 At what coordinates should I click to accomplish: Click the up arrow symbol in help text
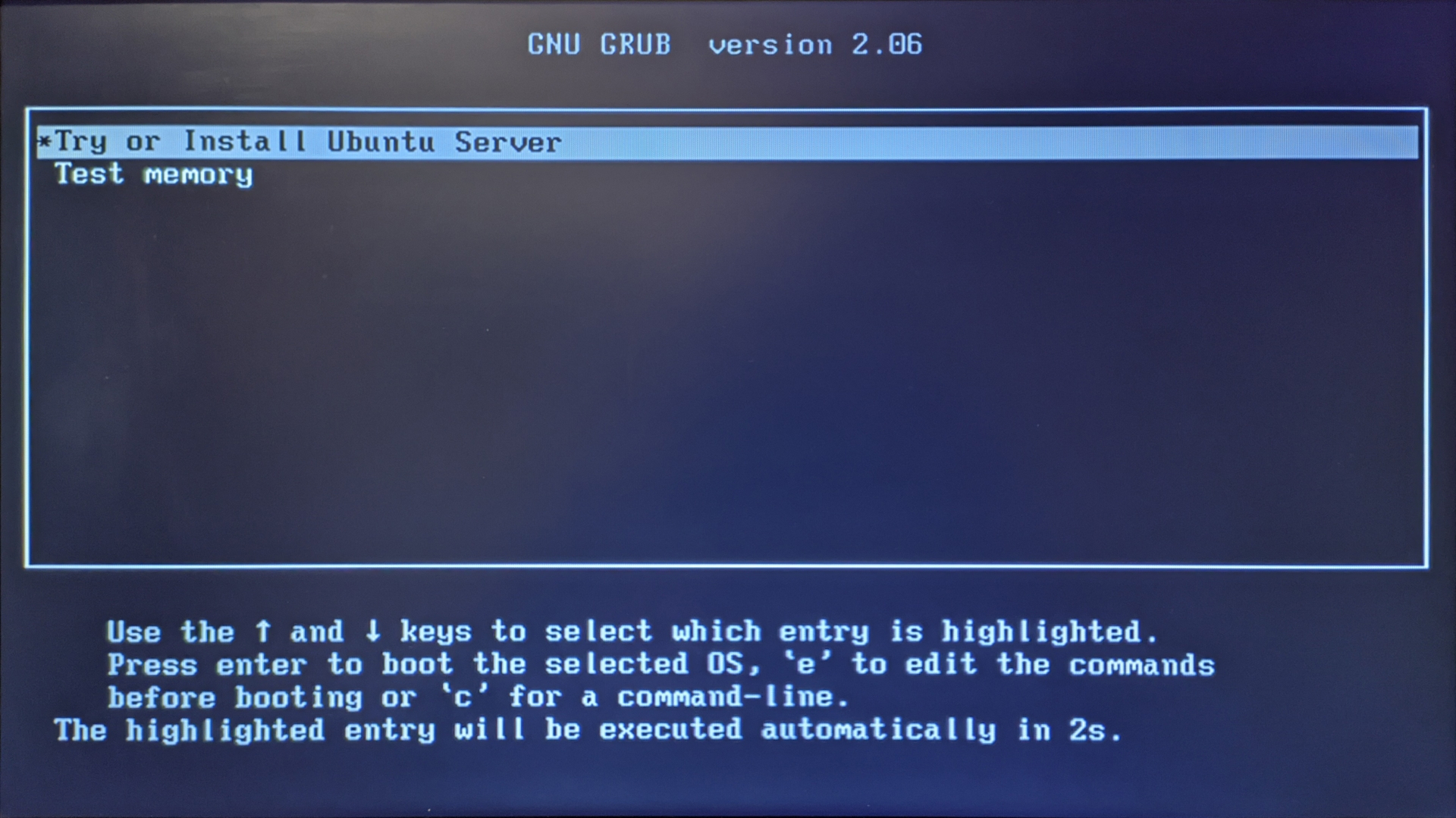pyautogui.click(x=262, y=631)
